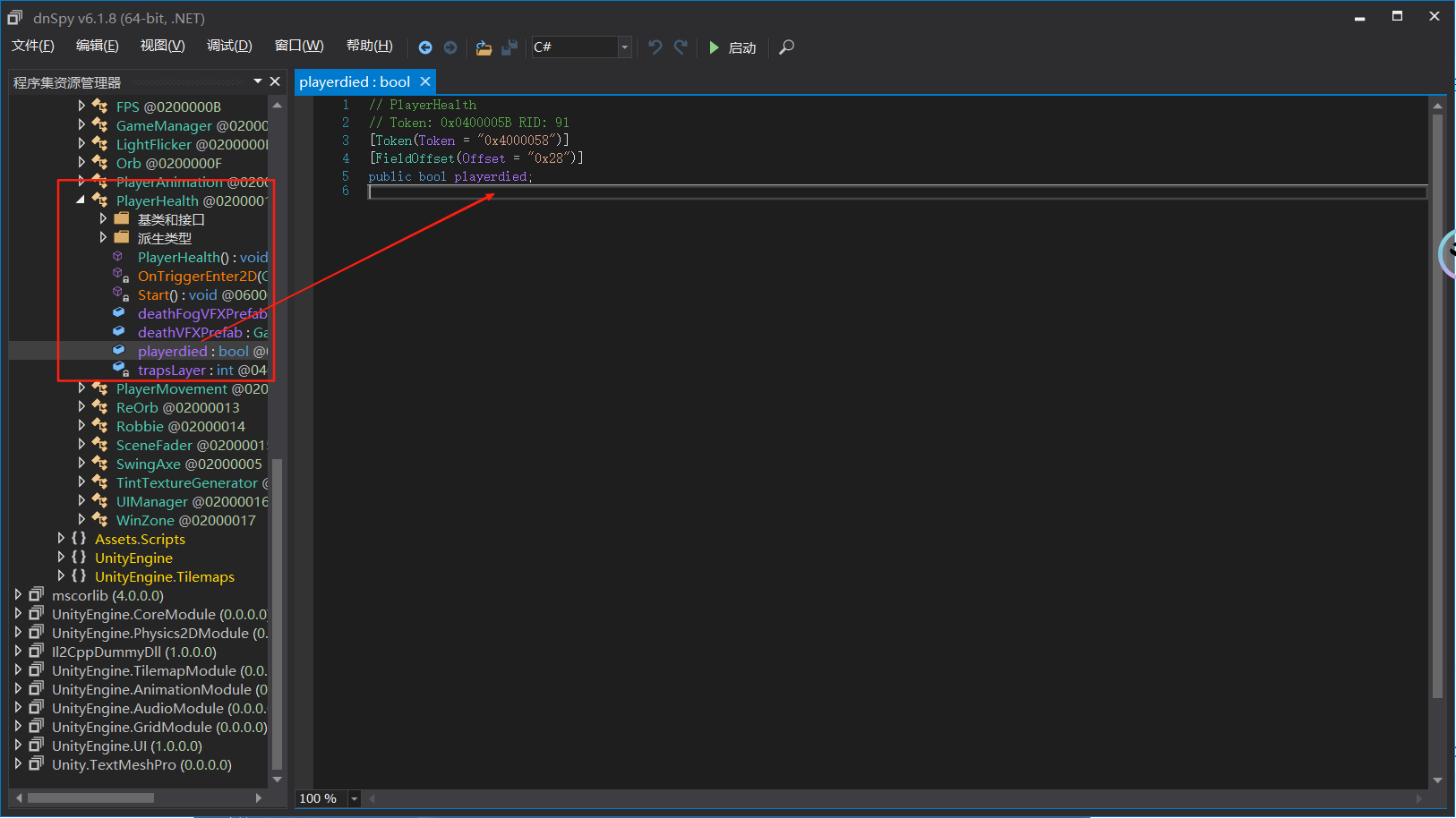Viewport: 1456px width, 818px height.
Task: Redo the action using the toolbar
Action: (x=681, y=47)
